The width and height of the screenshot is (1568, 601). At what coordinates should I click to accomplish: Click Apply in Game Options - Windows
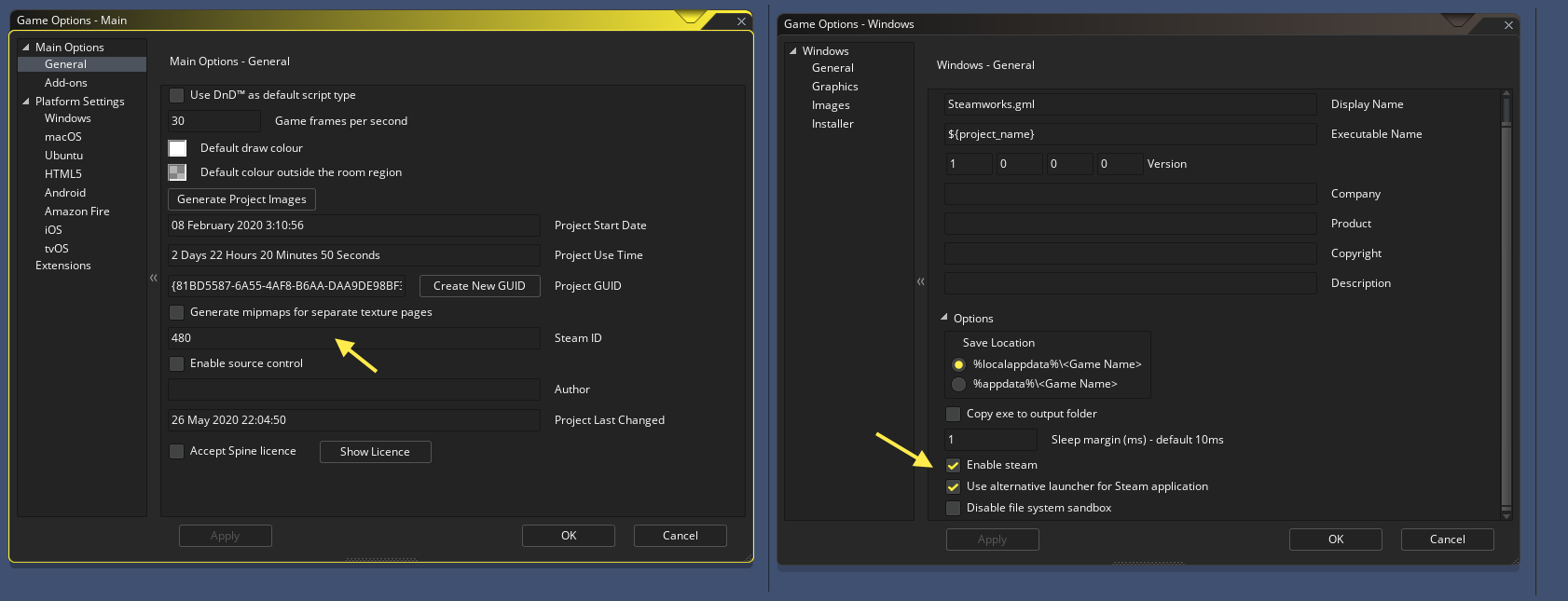click(993, 540)
